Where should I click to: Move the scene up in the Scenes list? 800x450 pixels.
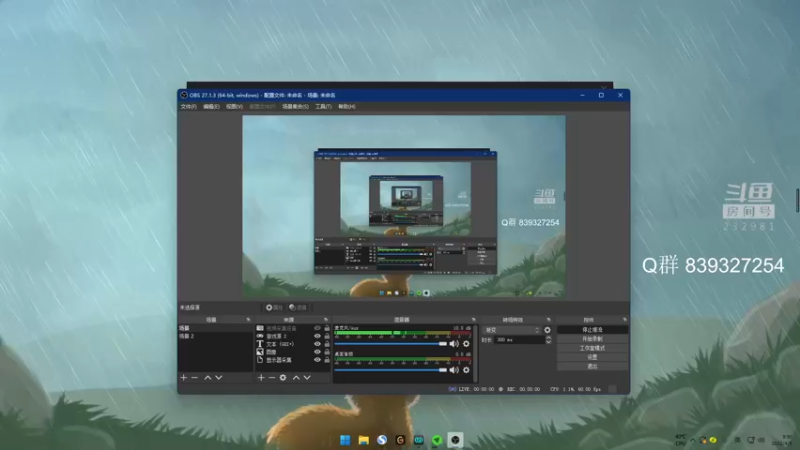click(x=208, y=378)
